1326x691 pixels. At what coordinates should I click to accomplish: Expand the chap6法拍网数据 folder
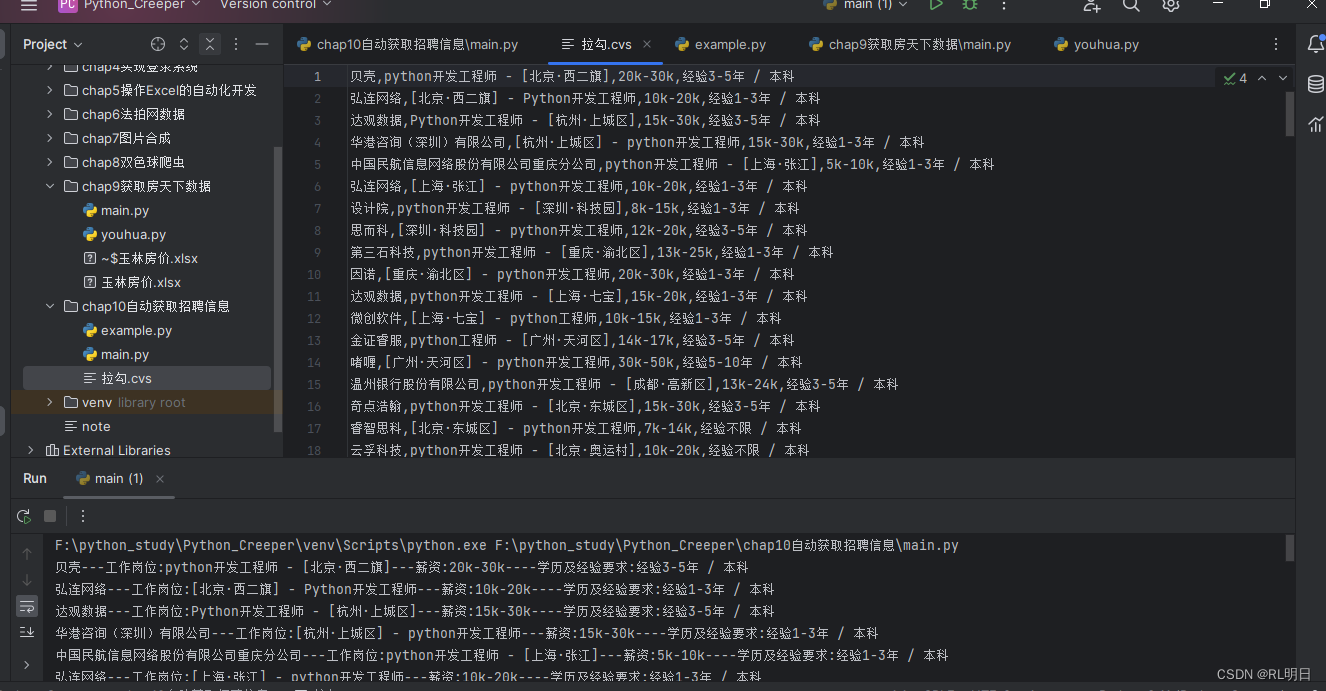50,114
